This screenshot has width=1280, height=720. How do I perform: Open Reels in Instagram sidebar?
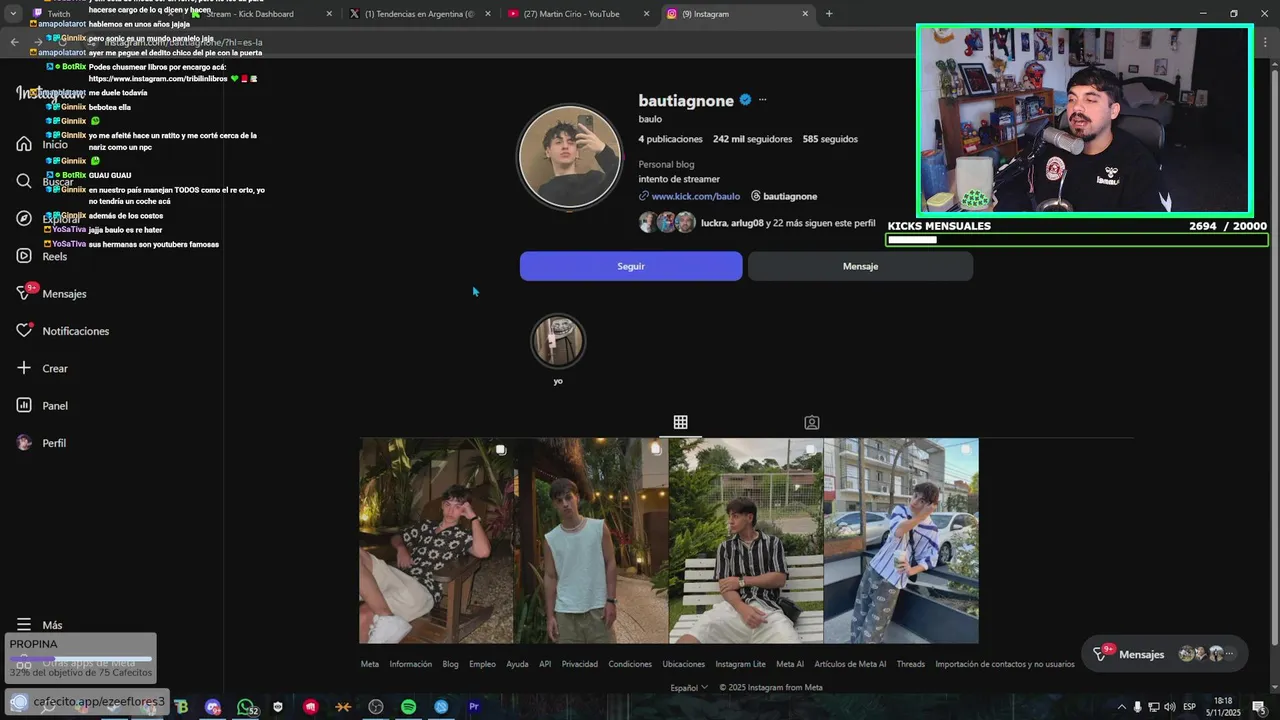point(42,256)
